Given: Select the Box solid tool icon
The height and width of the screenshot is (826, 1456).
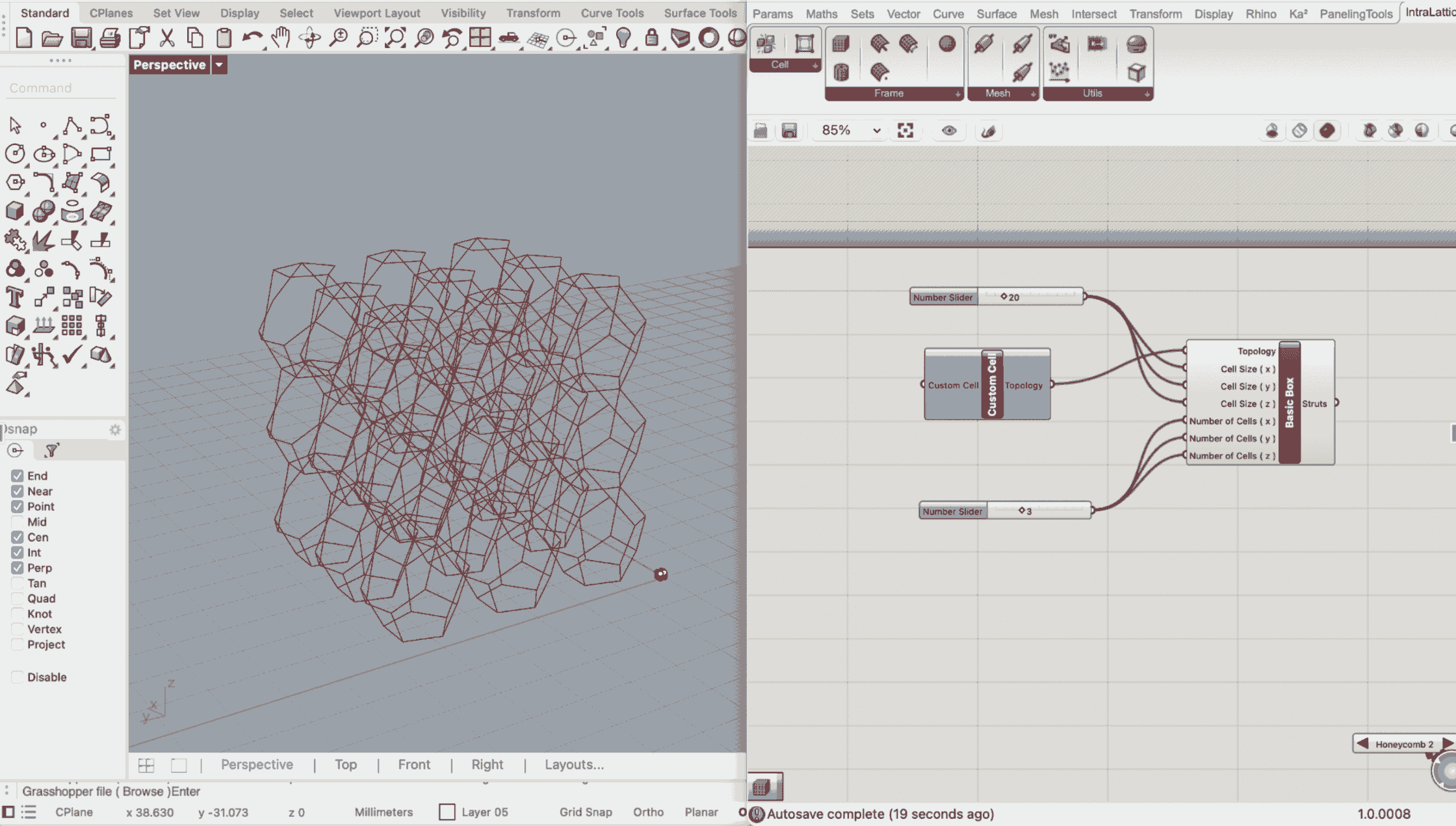Looking at the screenshot, I should point(15,211).
